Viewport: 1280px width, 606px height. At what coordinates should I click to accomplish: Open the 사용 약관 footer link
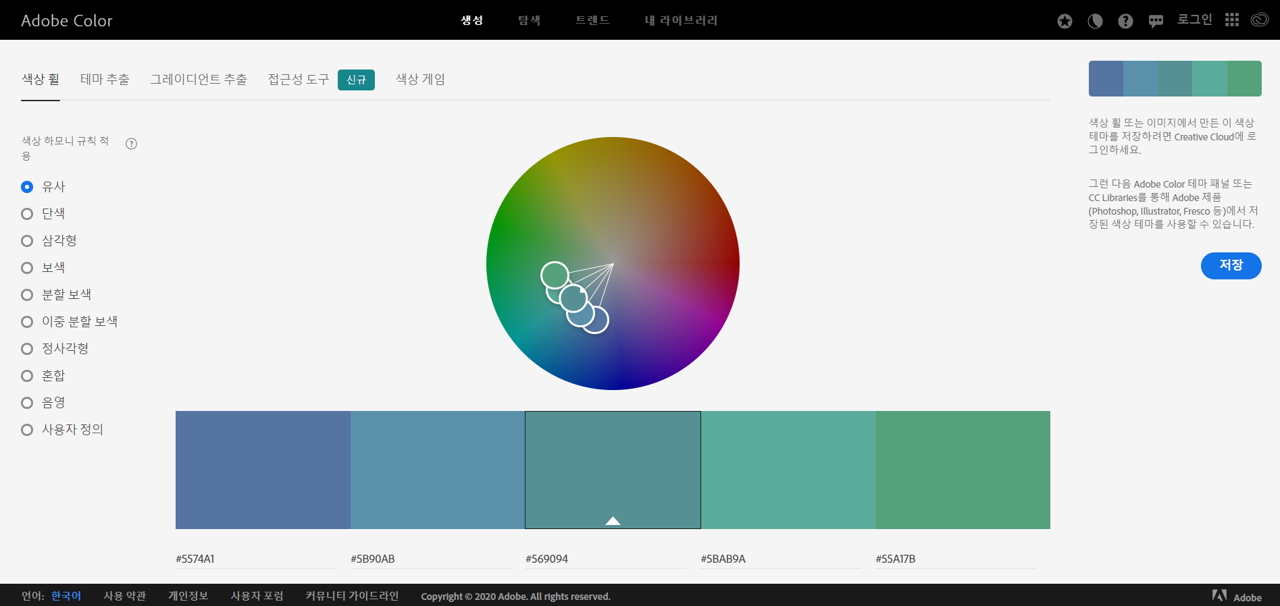[125, 596]
